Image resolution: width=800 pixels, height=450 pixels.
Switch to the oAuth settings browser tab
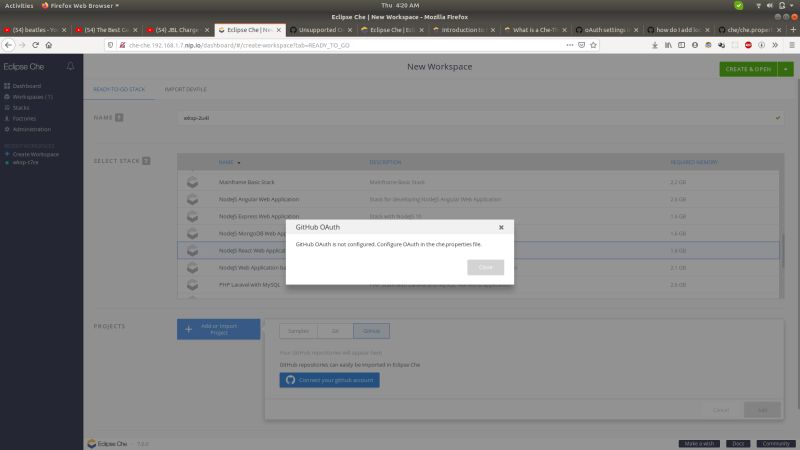click(x=607, y=30)
